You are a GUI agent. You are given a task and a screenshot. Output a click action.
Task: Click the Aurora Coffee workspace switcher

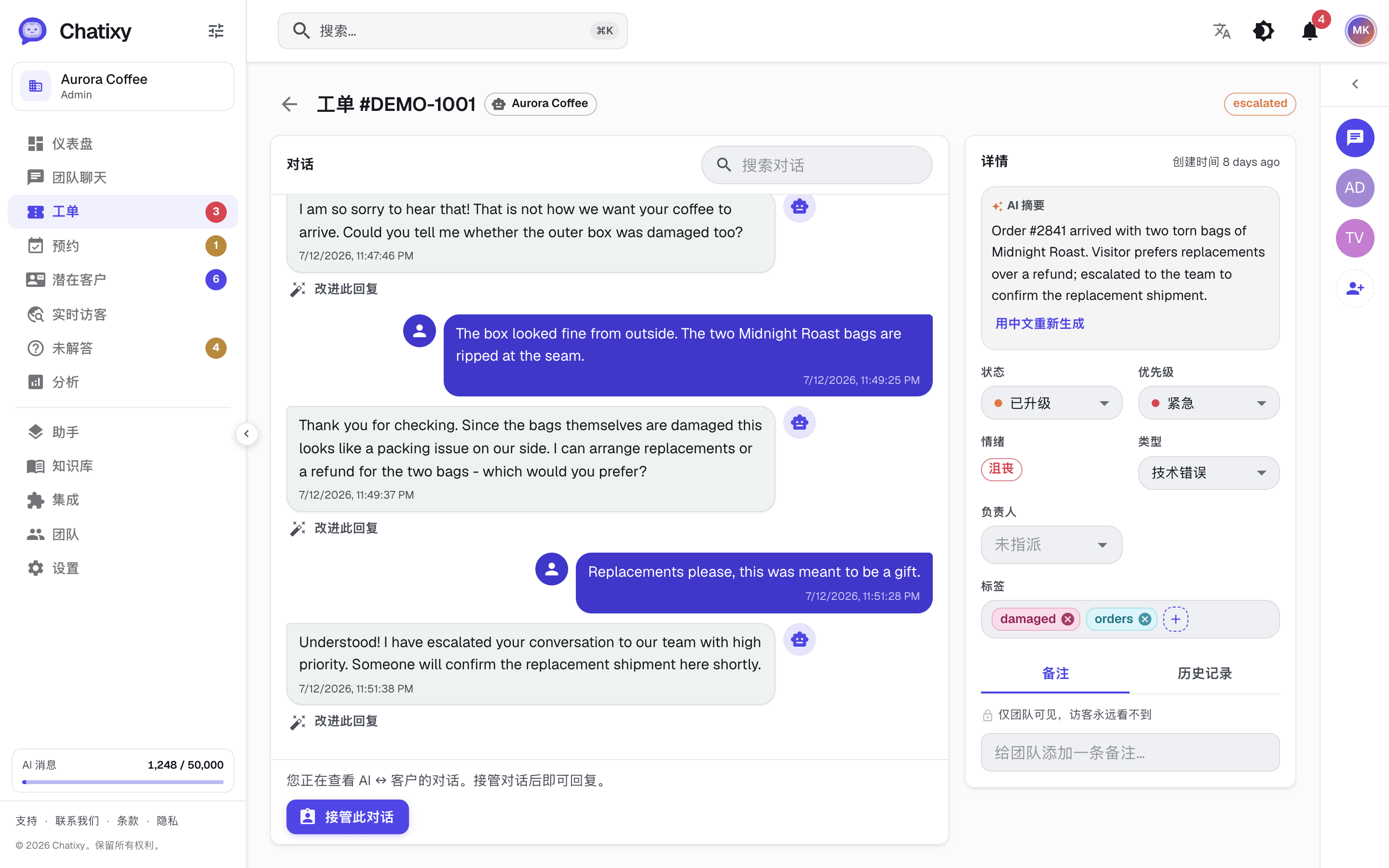point(123,86)
